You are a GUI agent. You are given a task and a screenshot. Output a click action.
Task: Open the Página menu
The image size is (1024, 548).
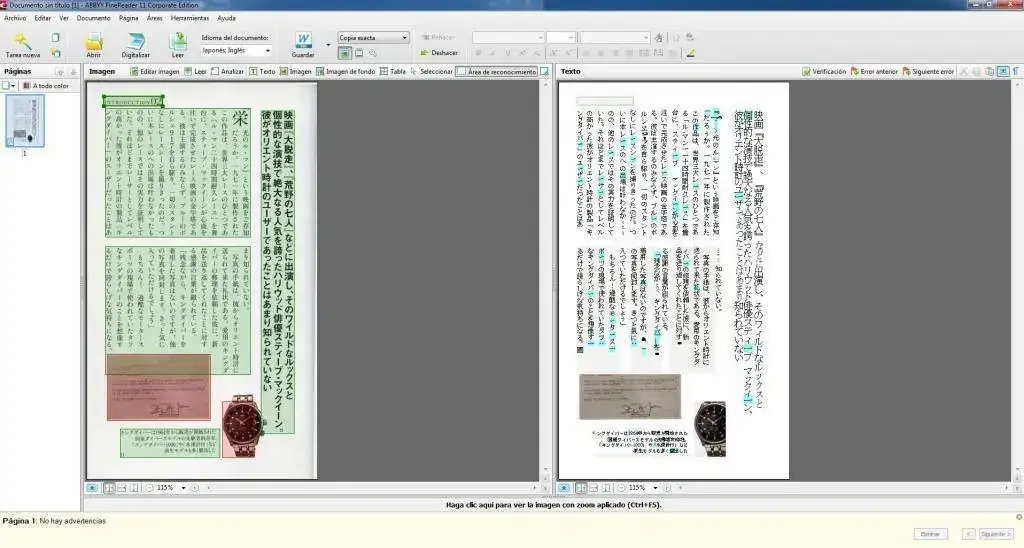point(129,18)
